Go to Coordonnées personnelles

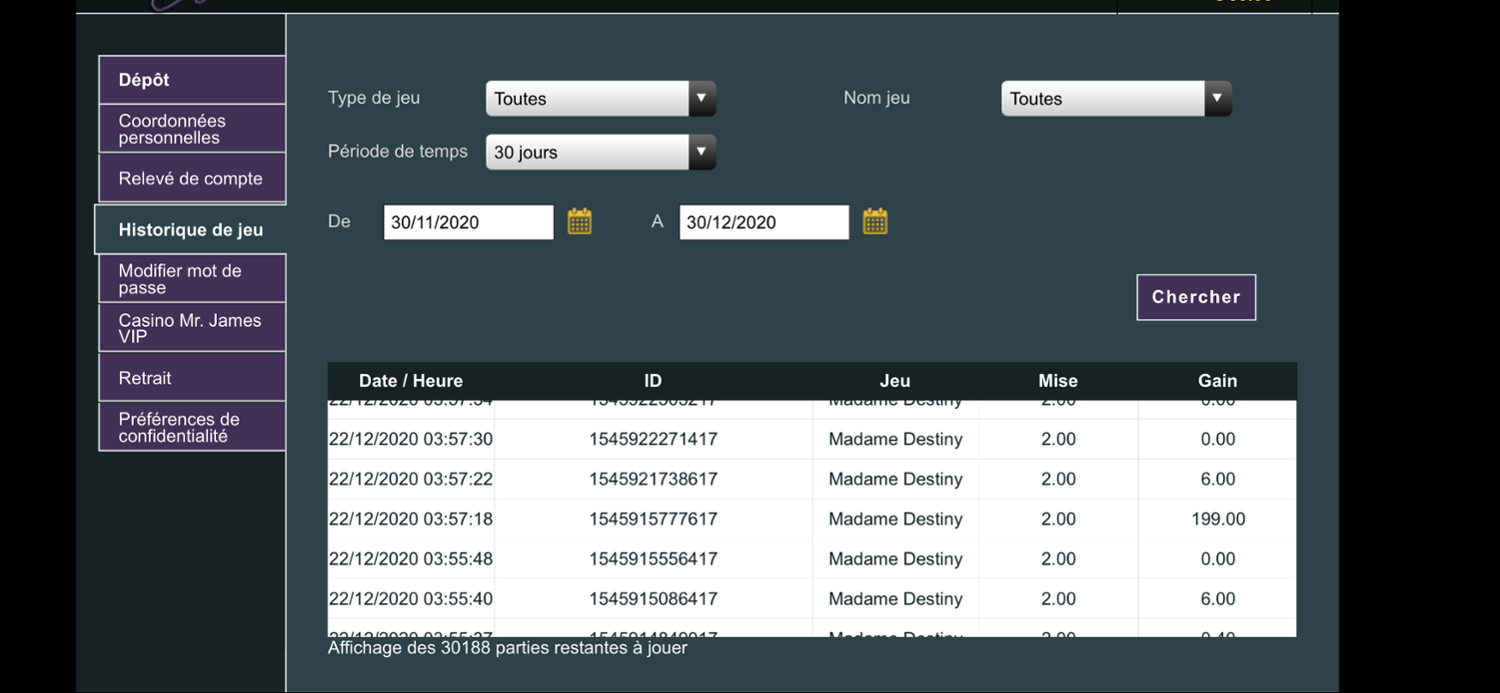coord(192,129)
